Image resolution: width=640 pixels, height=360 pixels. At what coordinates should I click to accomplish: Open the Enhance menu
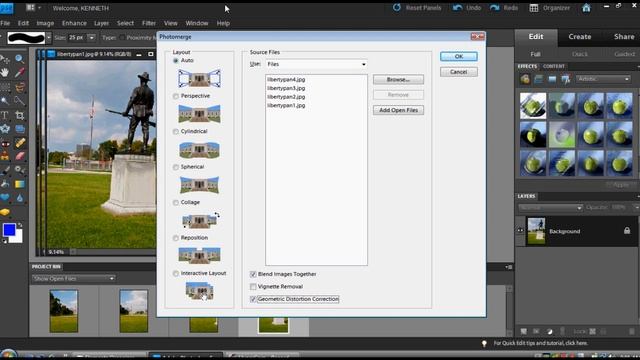tap(74, 23)
